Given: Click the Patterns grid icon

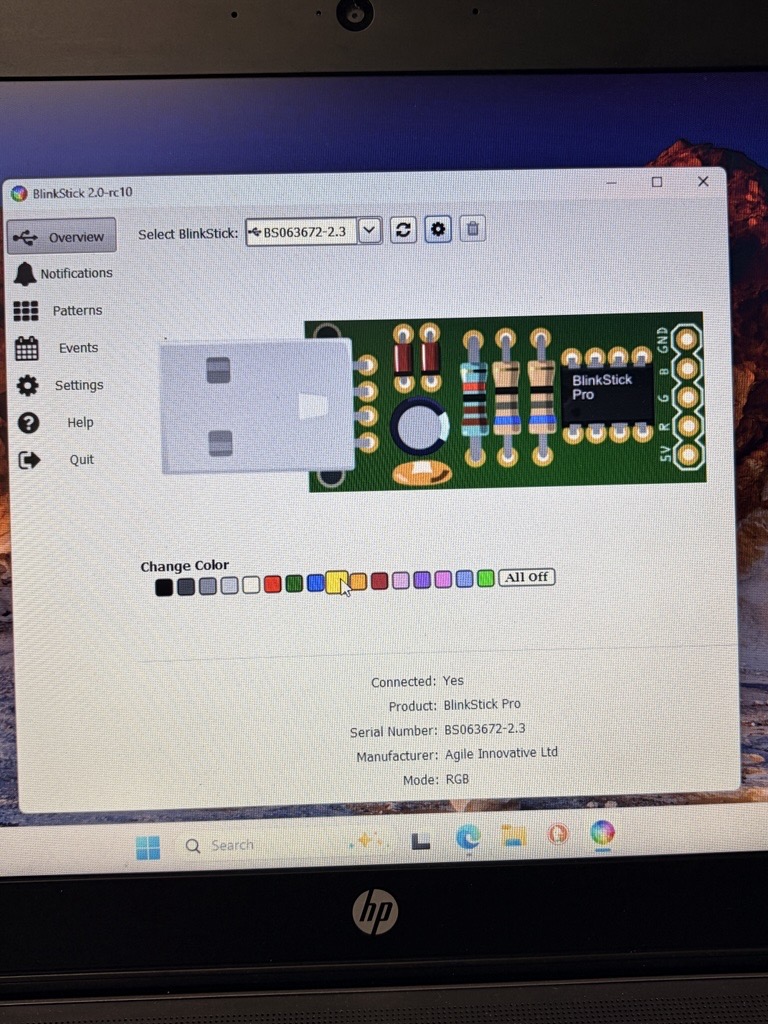Looking at the screenshot, I should pos(26,311).
